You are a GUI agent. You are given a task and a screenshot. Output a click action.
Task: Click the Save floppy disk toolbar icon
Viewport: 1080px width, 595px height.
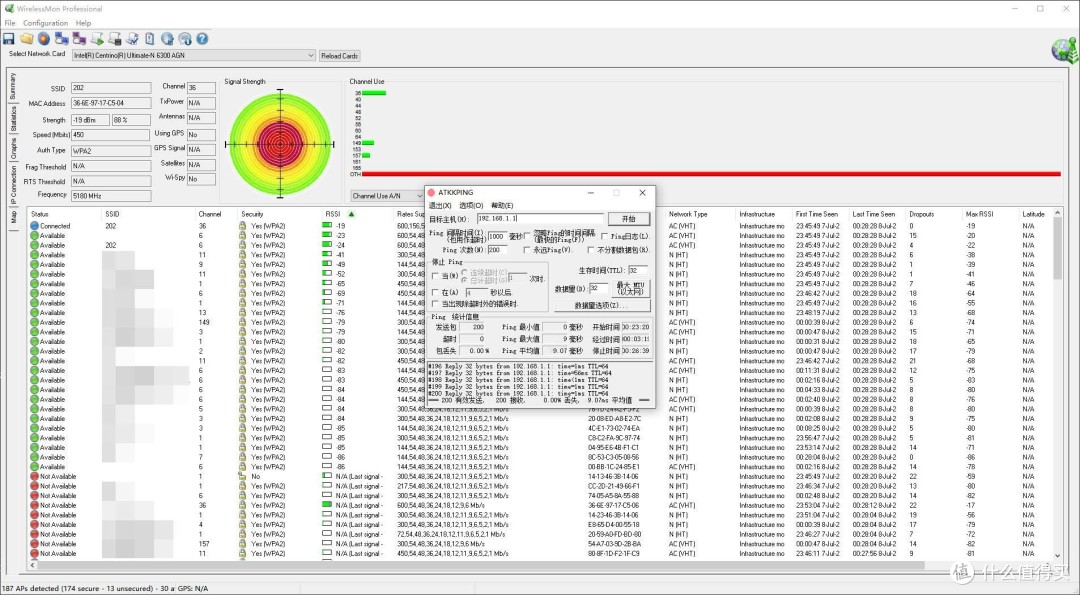(9, 39)
